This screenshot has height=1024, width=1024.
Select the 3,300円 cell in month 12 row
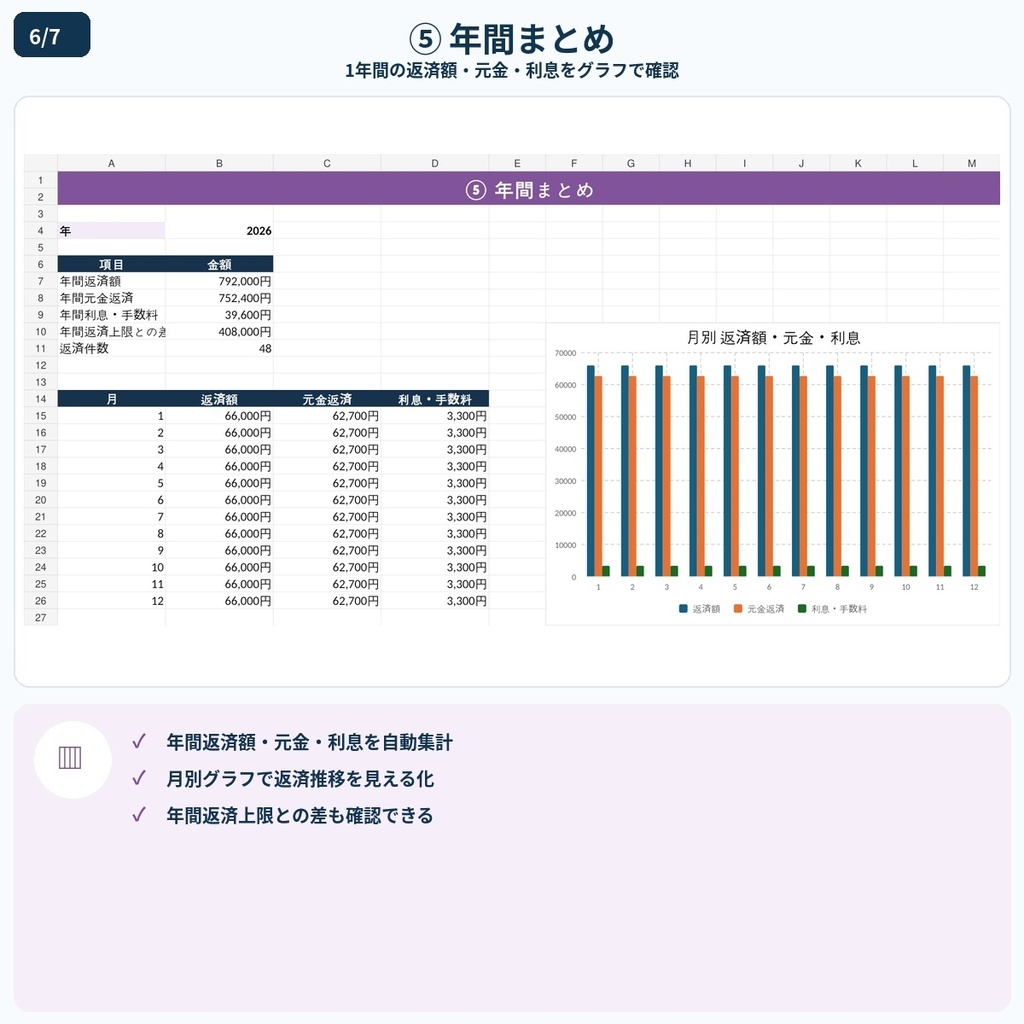[435, 601]
